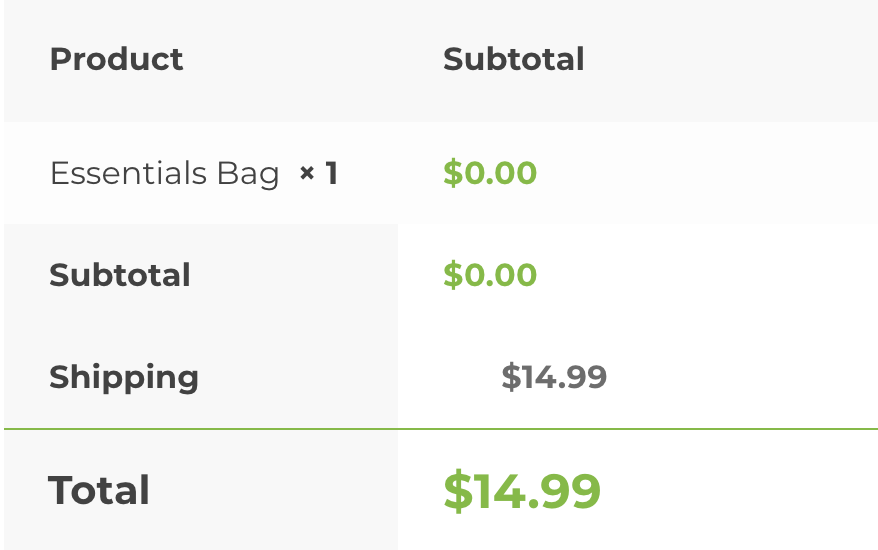This screenshot has width=878, height=550.
Task: Click the dollar sign in Subtotal row amount
Action: (x=451, y=275)
